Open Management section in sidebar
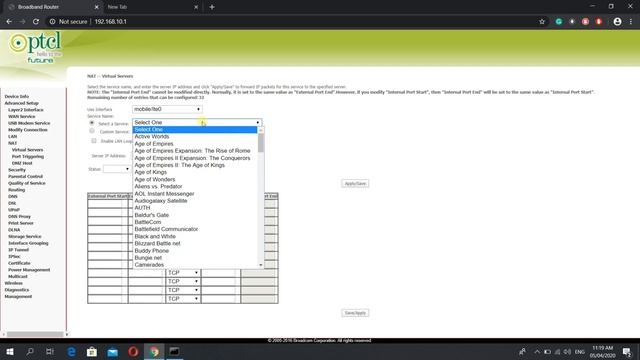Image resolution: width=640 pixels, height=360 pixels. pyautogui.click(x=18, y=296)
